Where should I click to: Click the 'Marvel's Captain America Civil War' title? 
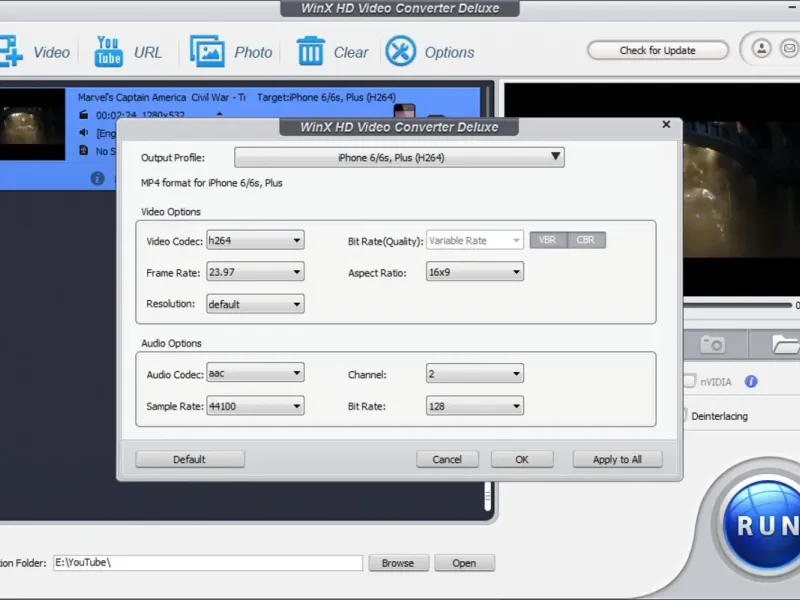pos(161,97)
